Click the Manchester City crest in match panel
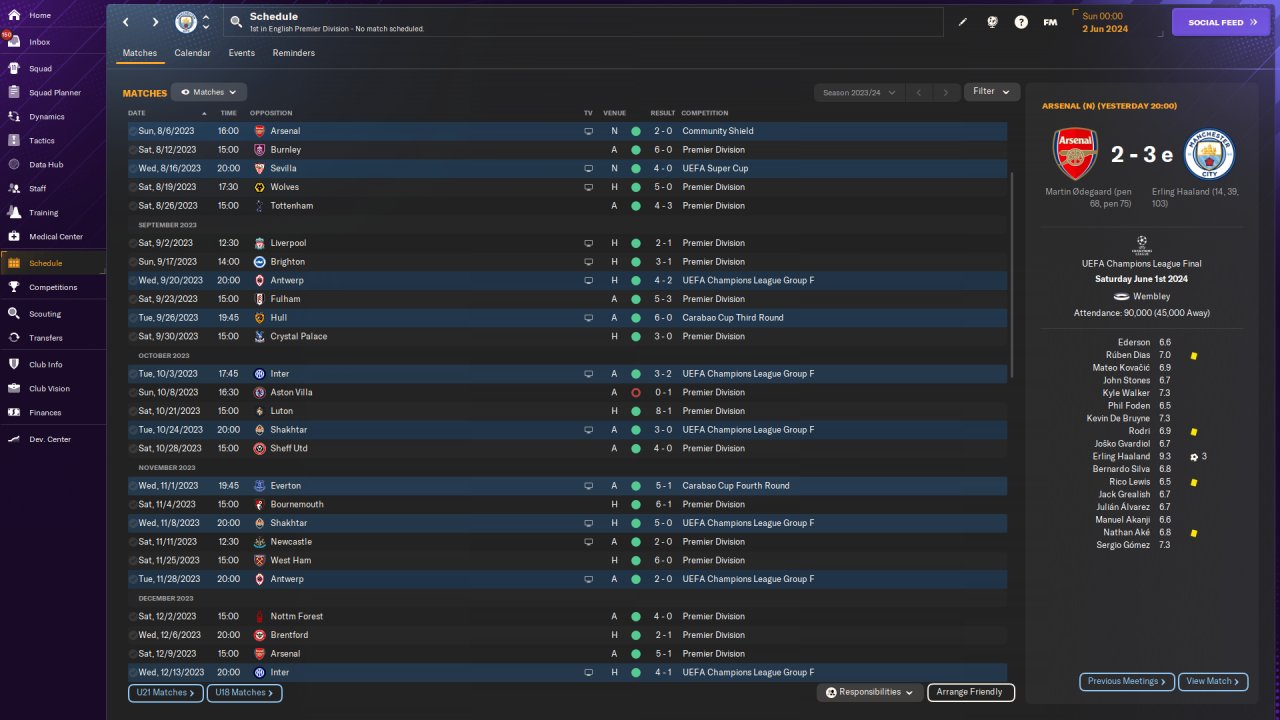Image resolution: width=1280 pixels, height=720 pixels. (x=1210, y=153)
